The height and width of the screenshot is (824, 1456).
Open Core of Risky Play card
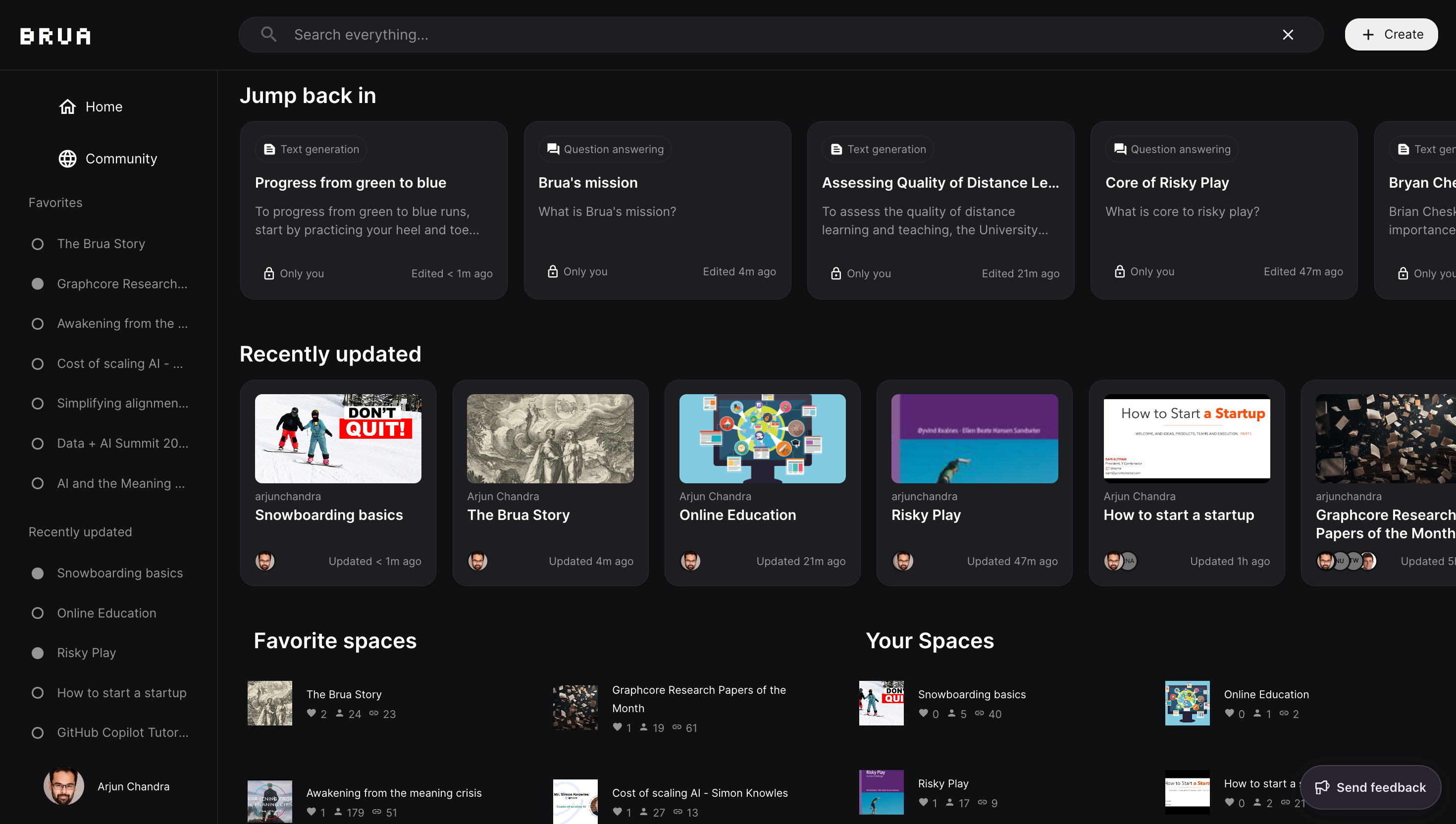[x=1224, y=210]
